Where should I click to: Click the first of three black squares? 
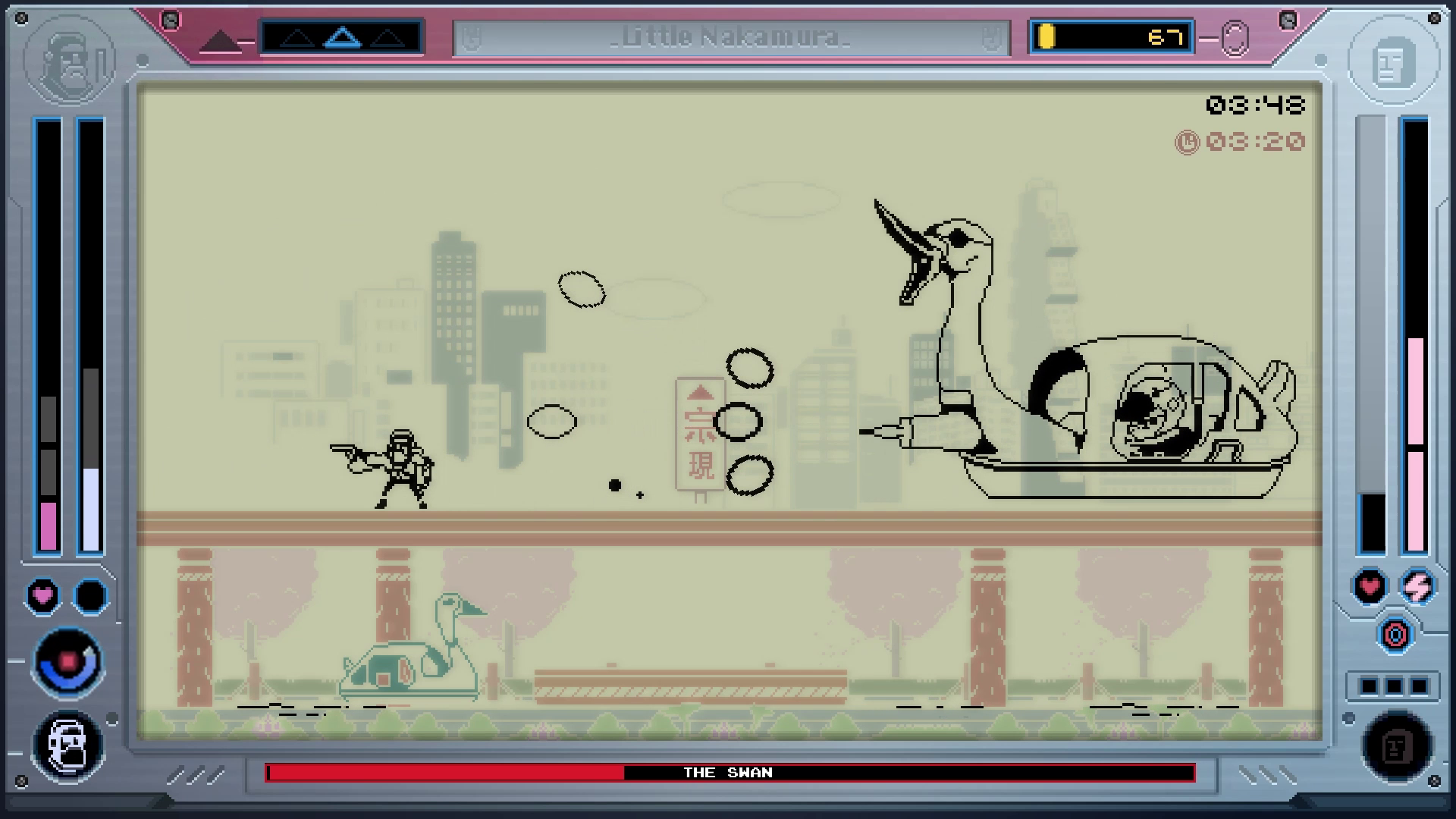tap(1369, 686)
